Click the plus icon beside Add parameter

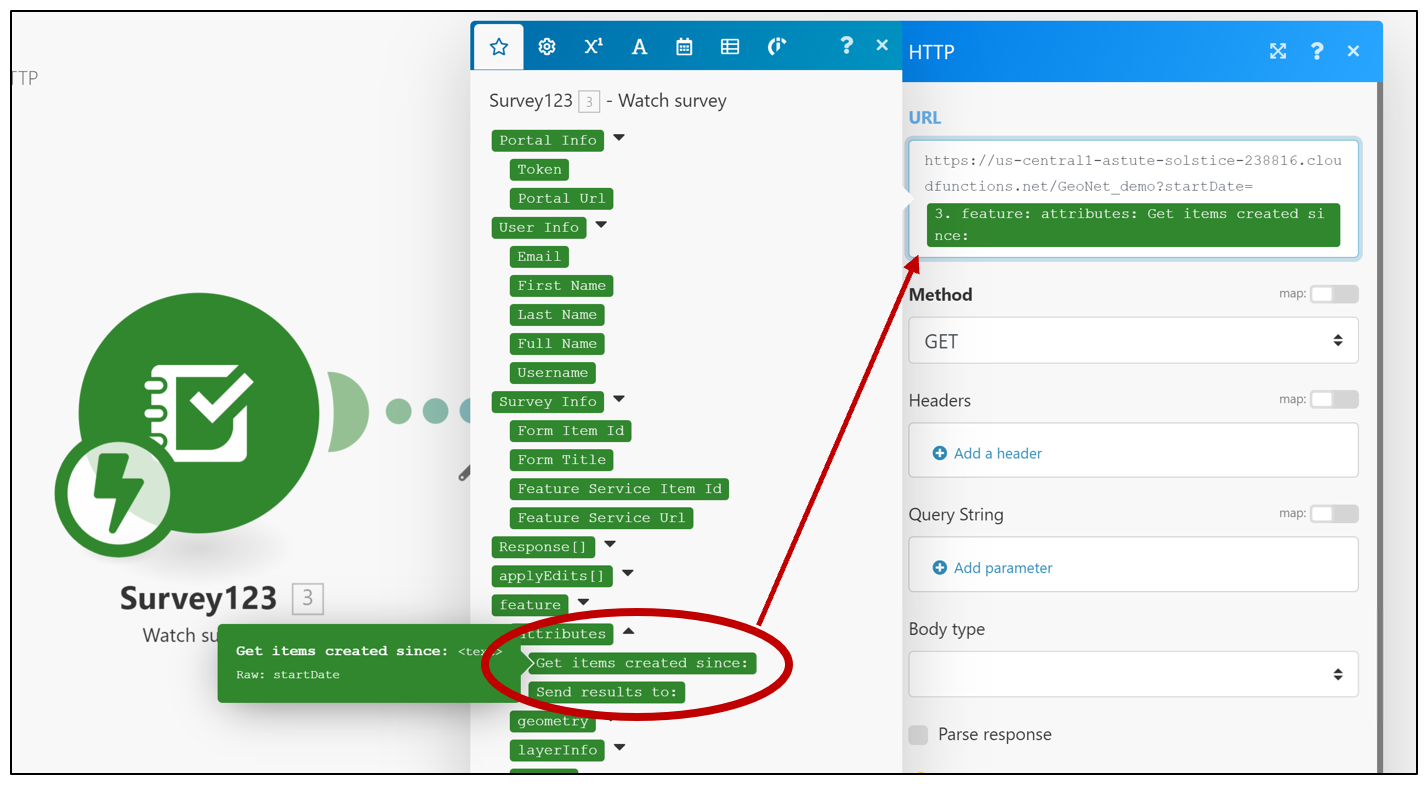click(x=939, y=567)
